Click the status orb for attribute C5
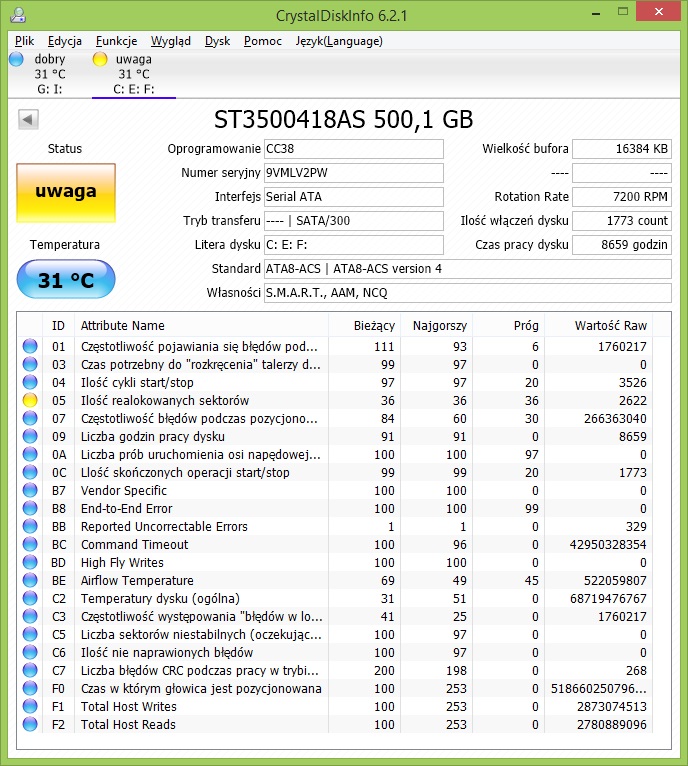Viewport: 688px width, 766px height. [30, 634]
